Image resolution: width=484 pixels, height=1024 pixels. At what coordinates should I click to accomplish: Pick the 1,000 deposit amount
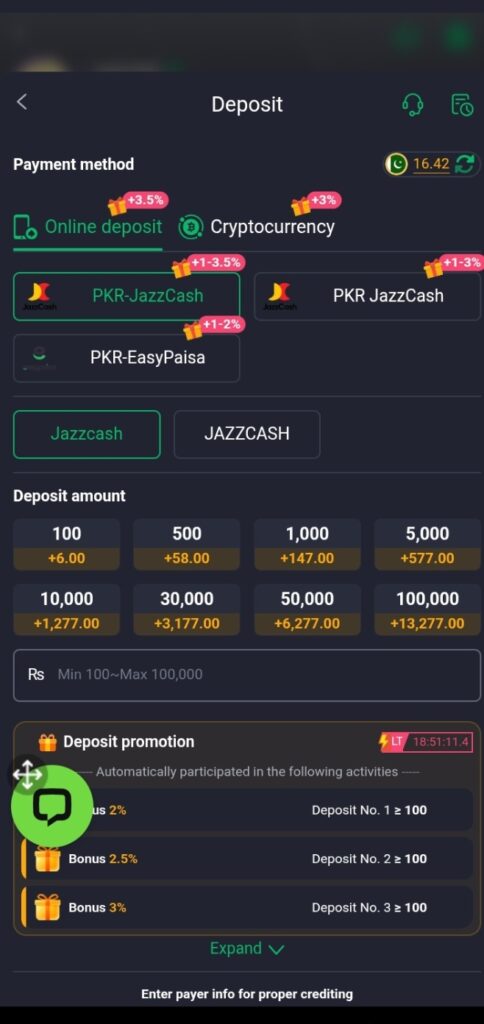click(x=308, y=545)
